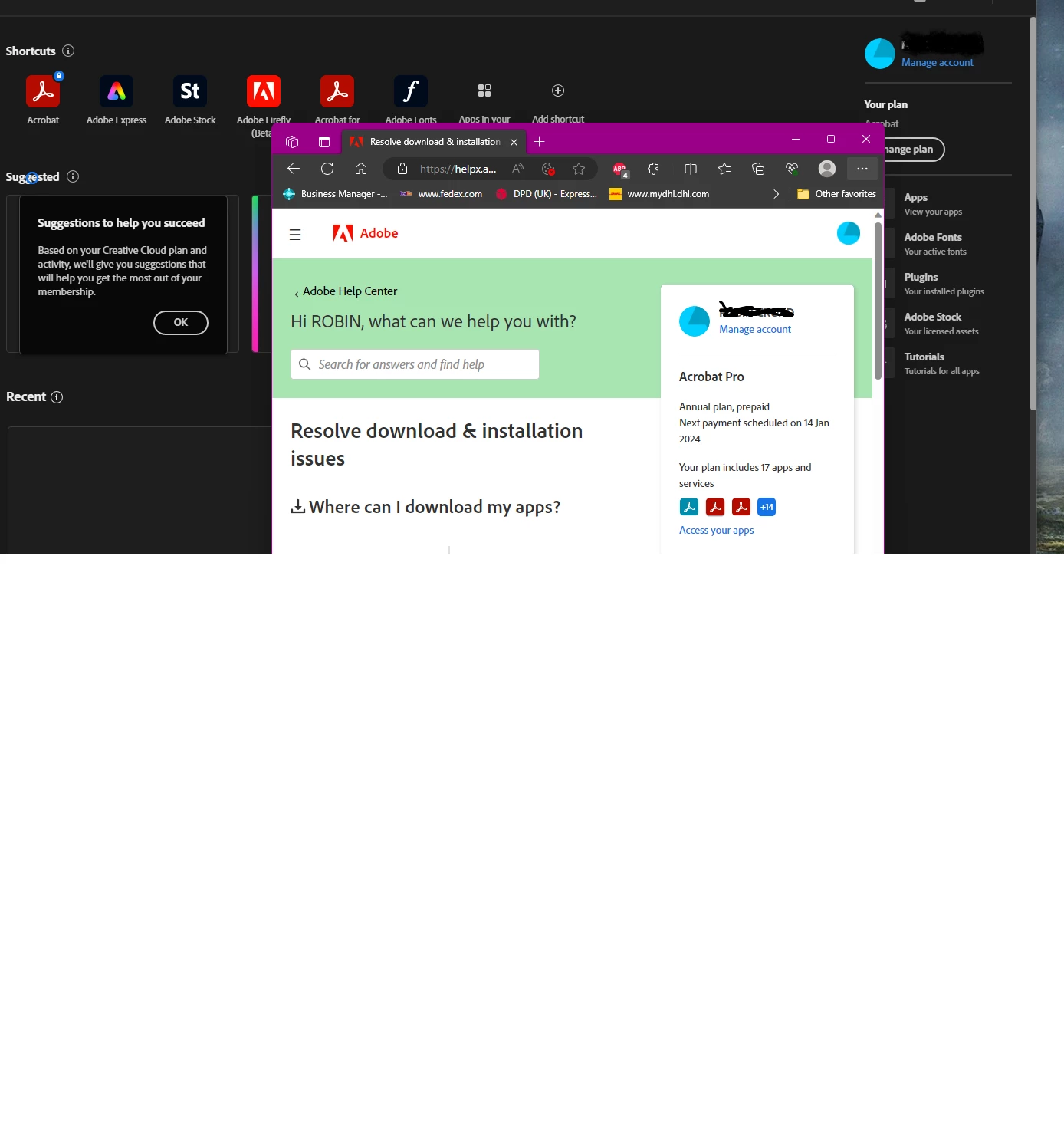1064x1135 pixels.
Task: Click Access your apps link
Action: point(716,530)
